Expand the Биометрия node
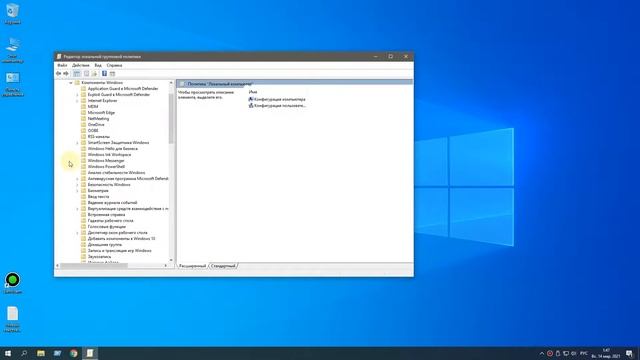The width and height of the screenshot is (640, 360). coord(78,191)
